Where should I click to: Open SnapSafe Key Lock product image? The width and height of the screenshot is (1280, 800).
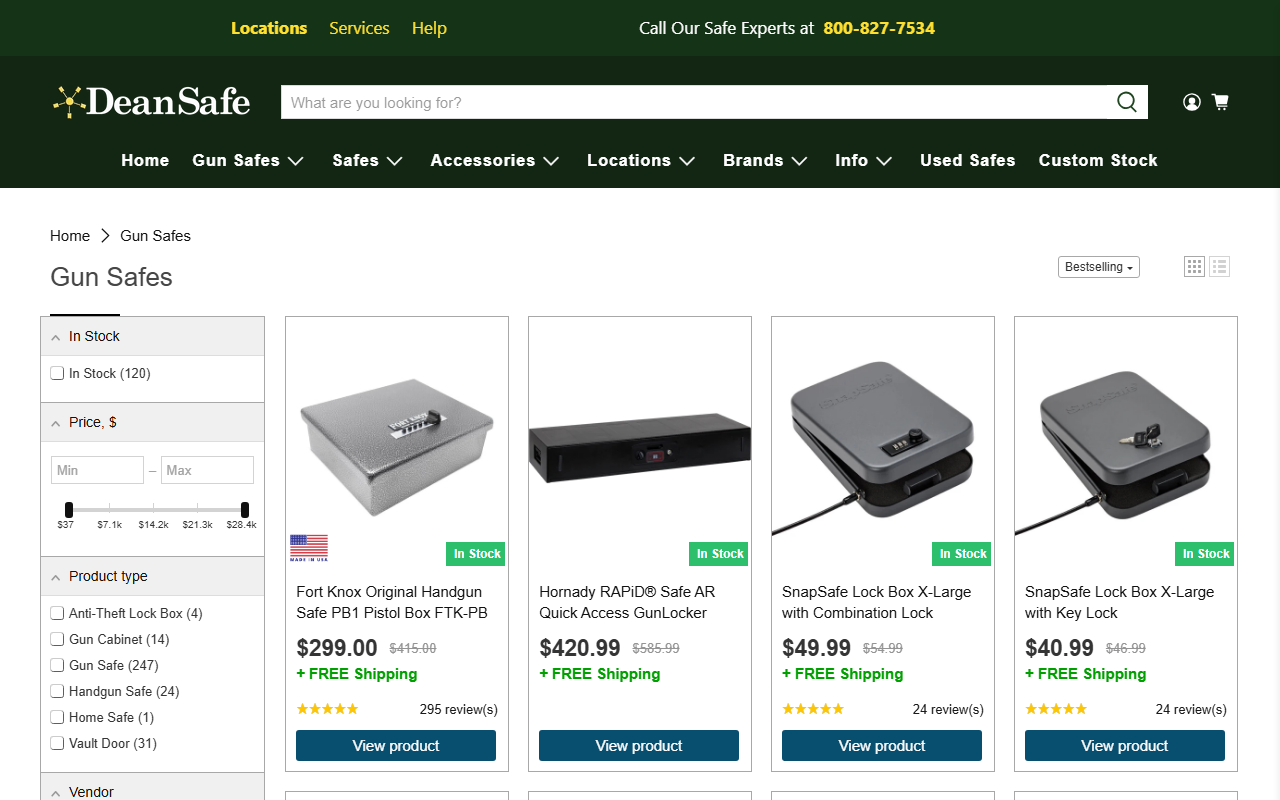click(x=1126, y=448)
